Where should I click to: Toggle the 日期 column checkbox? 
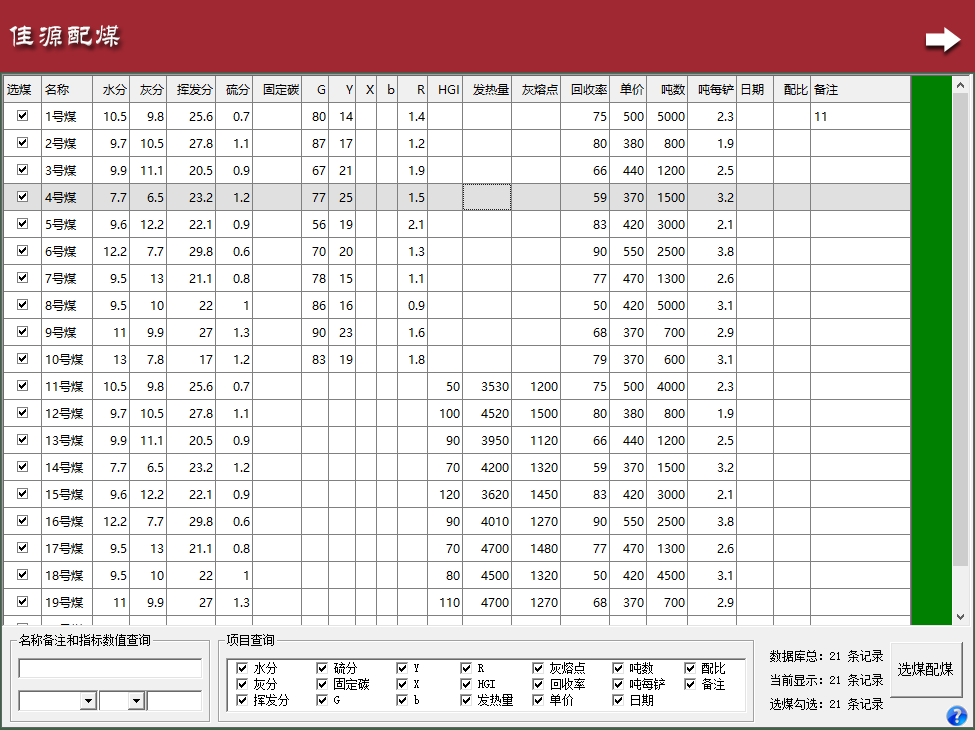[x=617, y=701]
